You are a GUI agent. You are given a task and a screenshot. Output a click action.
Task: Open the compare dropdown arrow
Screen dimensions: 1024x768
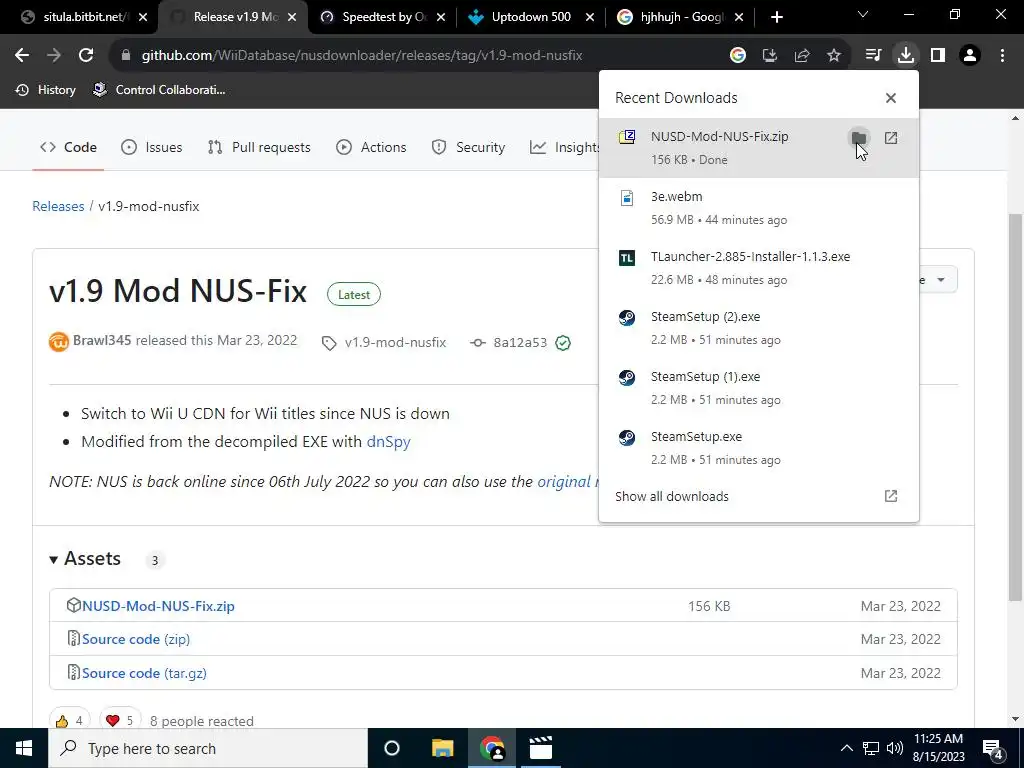pos(940,280)
